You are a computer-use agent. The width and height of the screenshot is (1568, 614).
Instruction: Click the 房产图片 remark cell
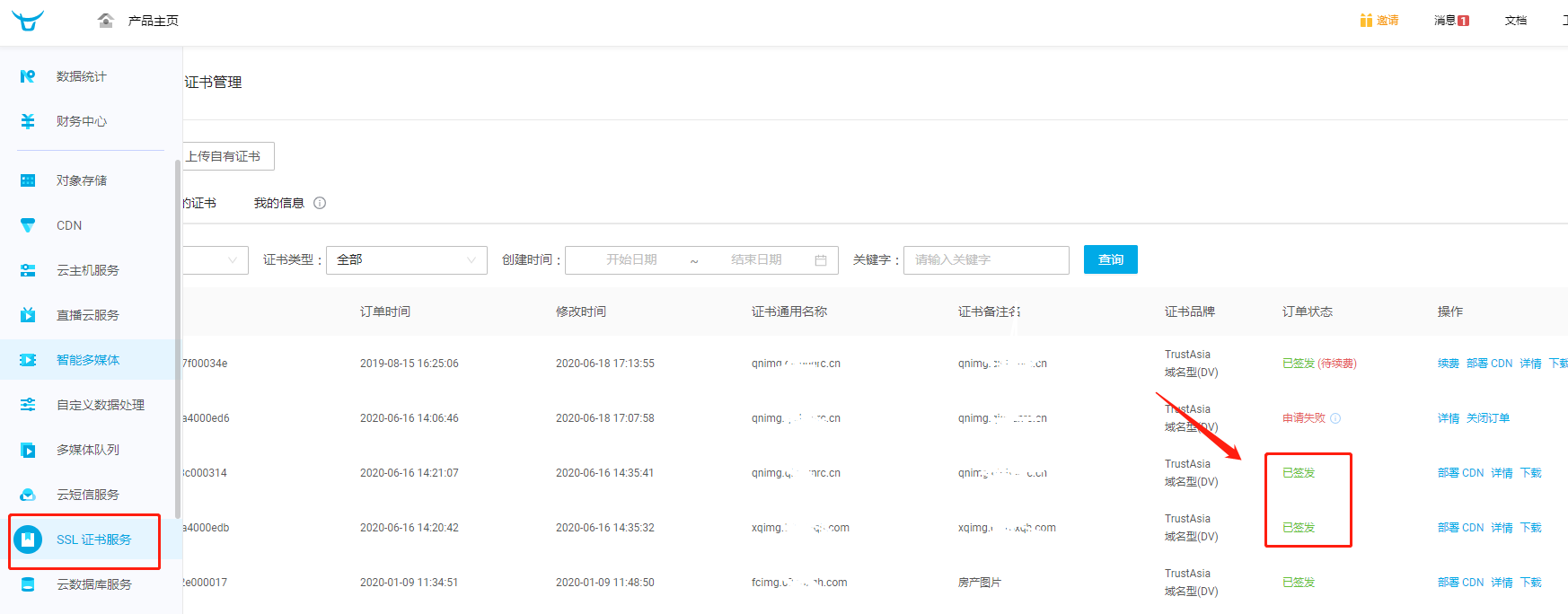pyautogui.click(x=979, y=583)
